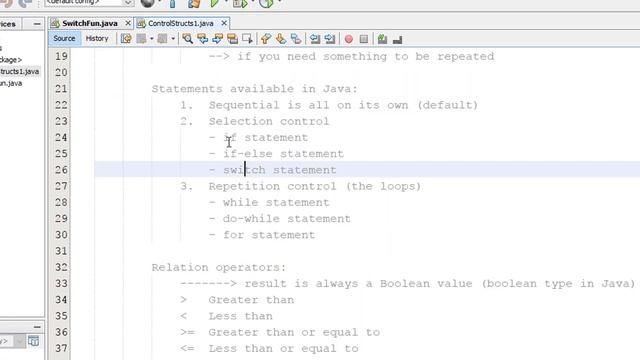Click '> Greater than' line

click(237, 300)
